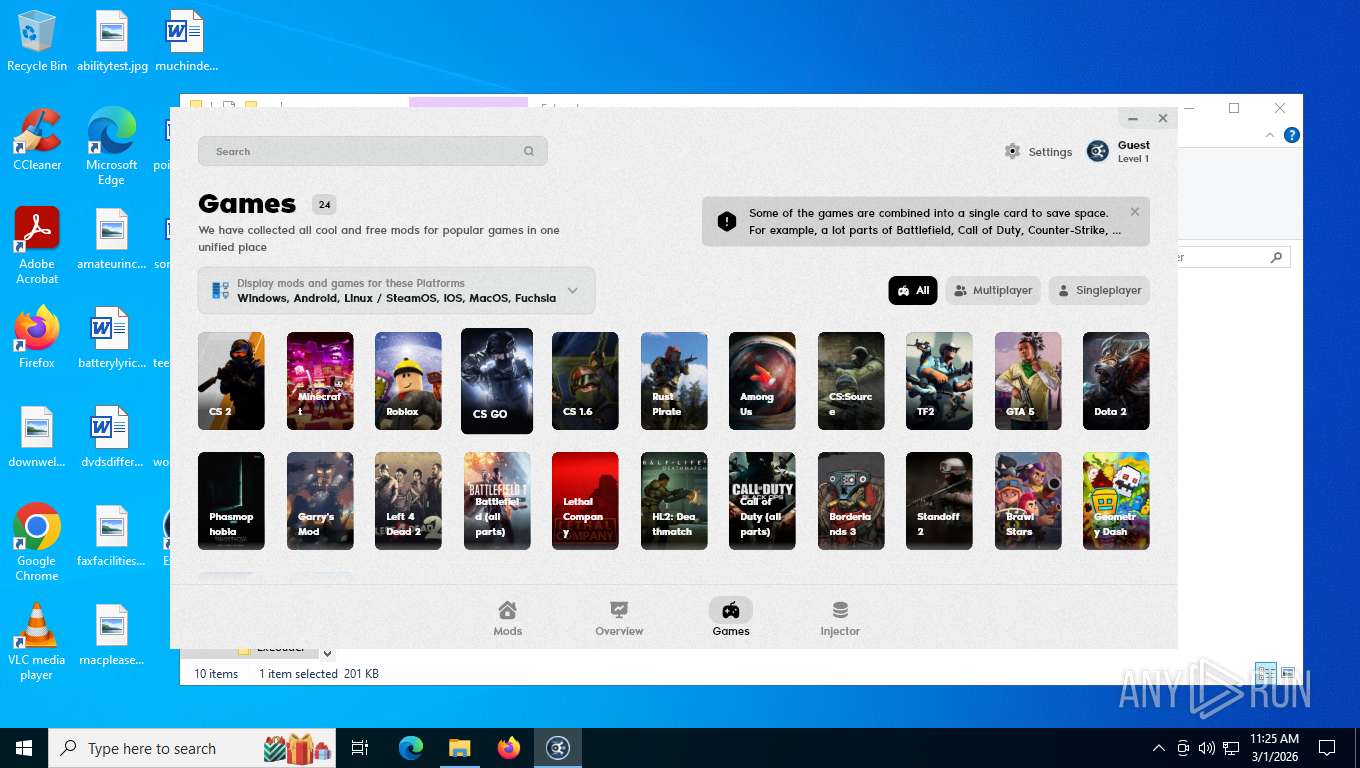The height and width of the screenshot is (768, 1360).
Task: Open the Phasmophobia game card
Action: coord(231,501)
